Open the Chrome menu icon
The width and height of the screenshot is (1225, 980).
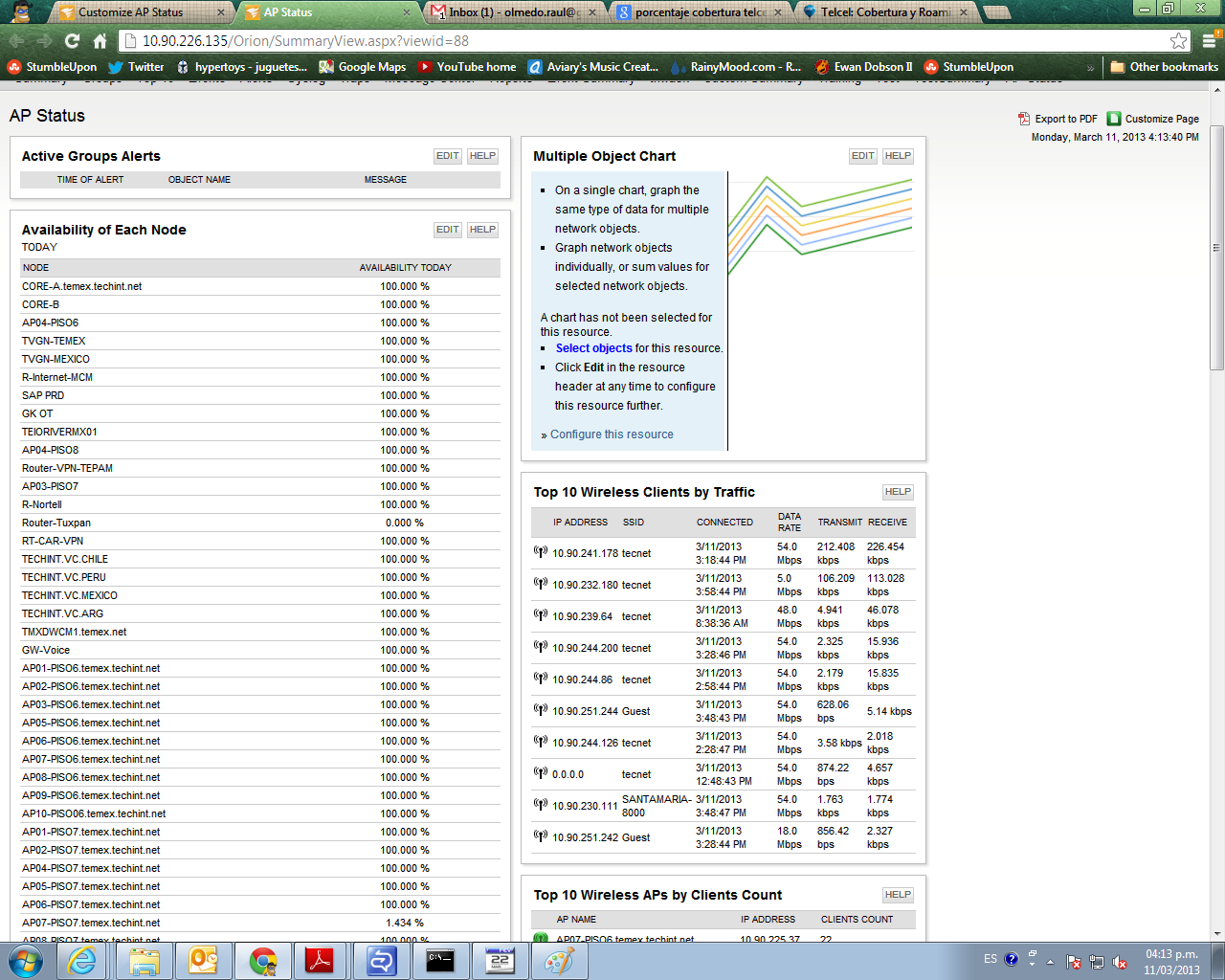pyautogui.click(x=1209, y=41)
